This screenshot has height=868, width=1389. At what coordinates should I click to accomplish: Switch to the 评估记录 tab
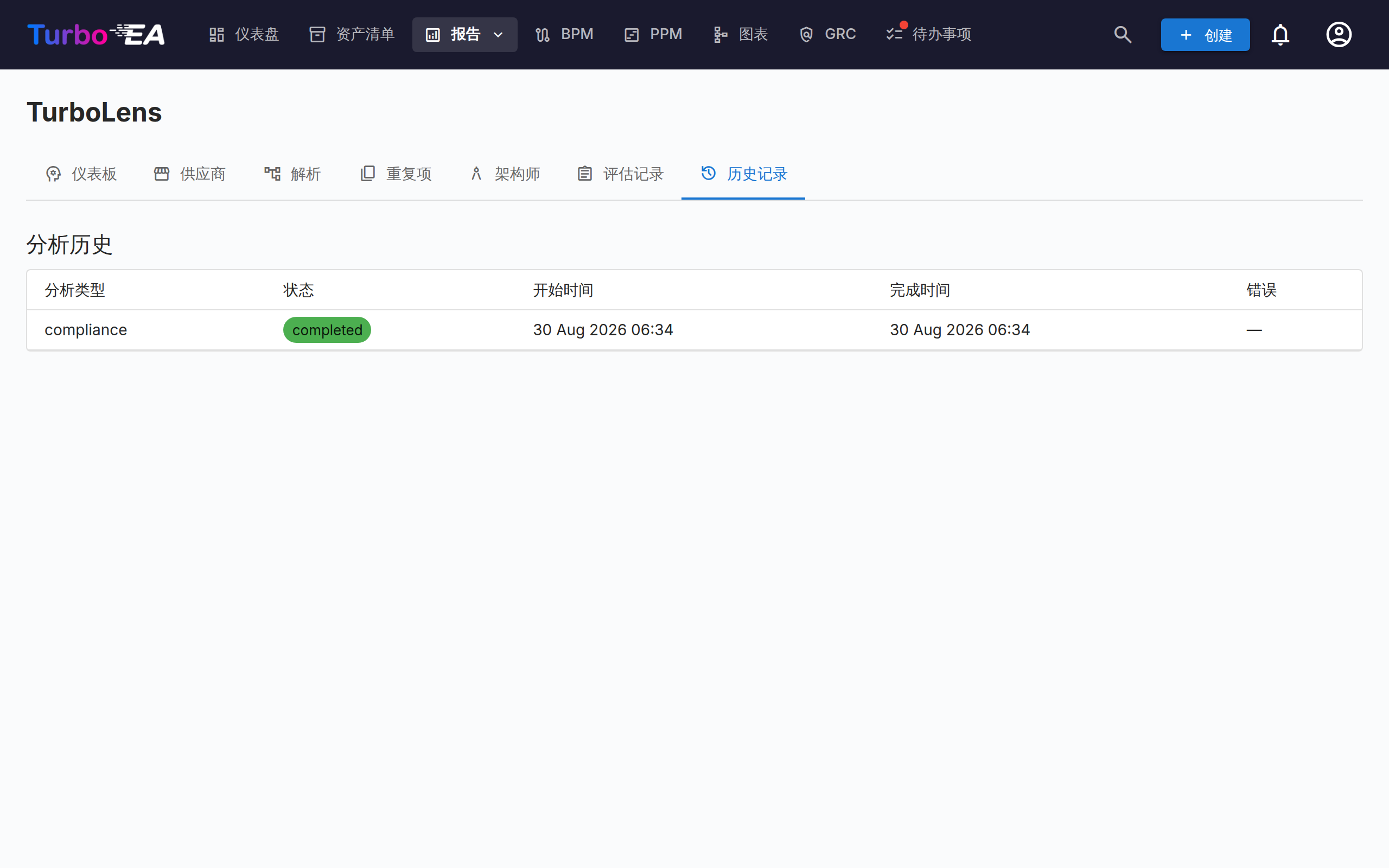point(620,174)
